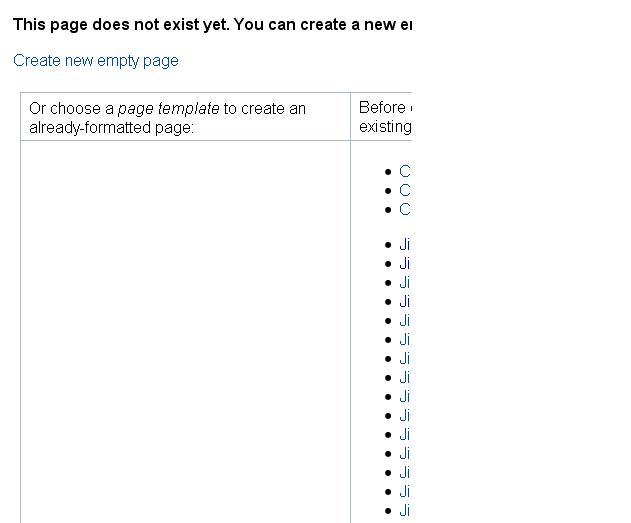Follow the third "Ji" list link
This screenshot has width=631, height=523.
[x=405, y=282]
